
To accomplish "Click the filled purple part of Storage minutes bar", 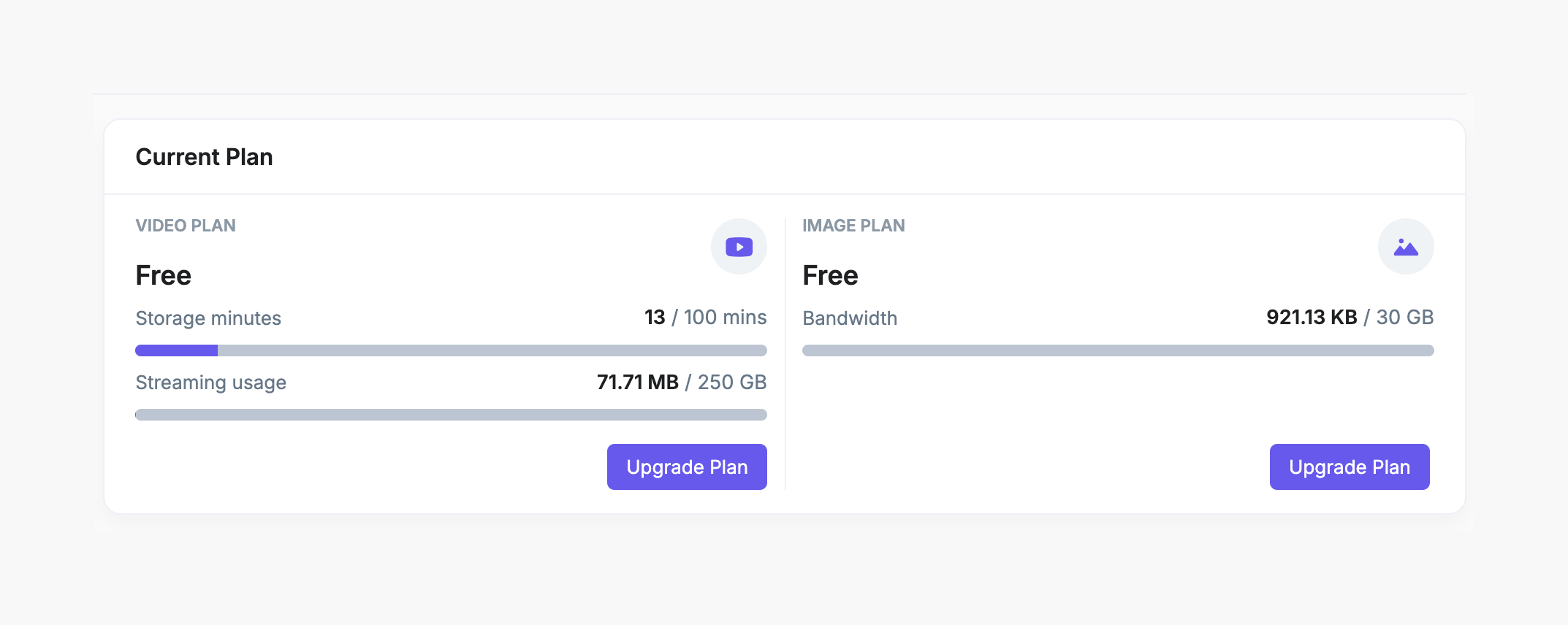I will tap(176, 350).
